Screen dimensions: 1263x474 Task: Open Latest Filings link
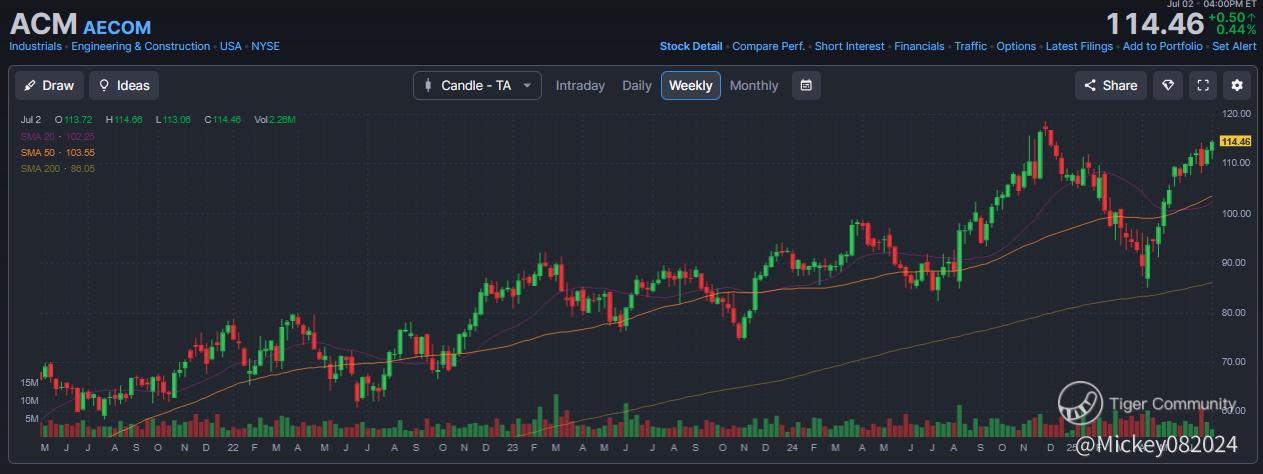1079,46
